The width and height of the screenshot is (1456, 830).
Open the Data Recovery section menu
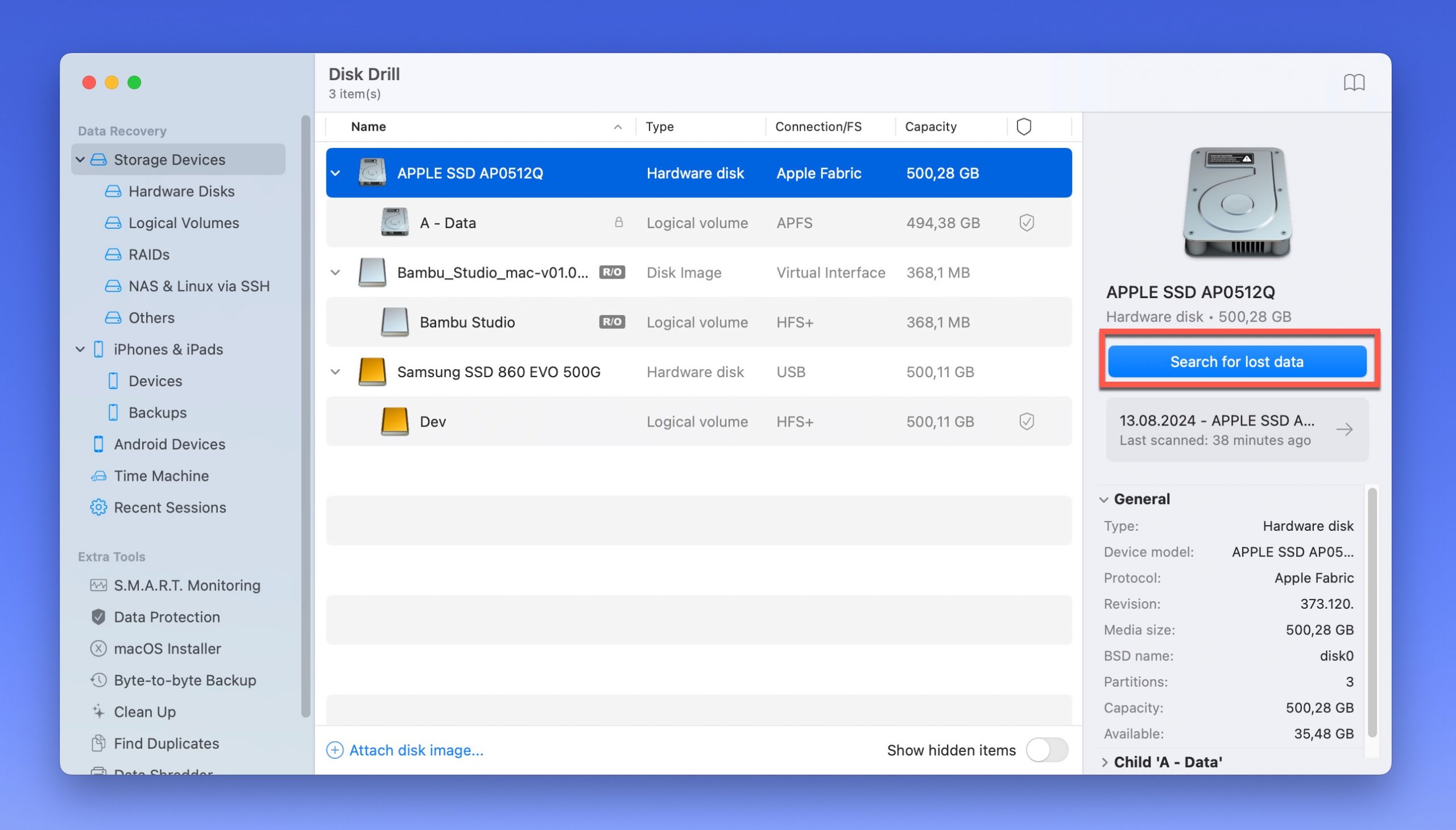(122, 130)
